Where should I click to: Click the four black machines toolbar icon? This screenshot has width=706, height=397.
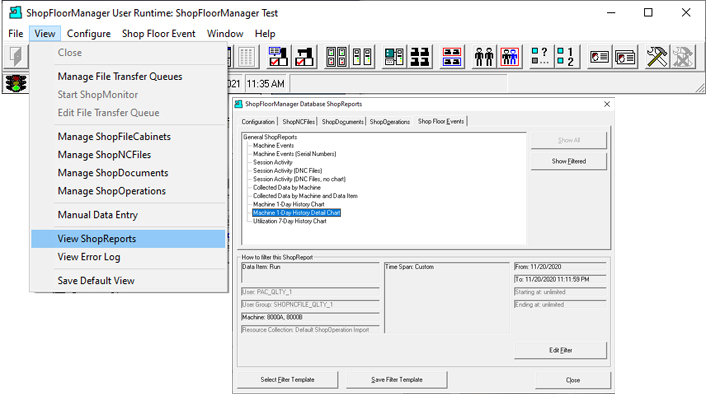(420, 57)
